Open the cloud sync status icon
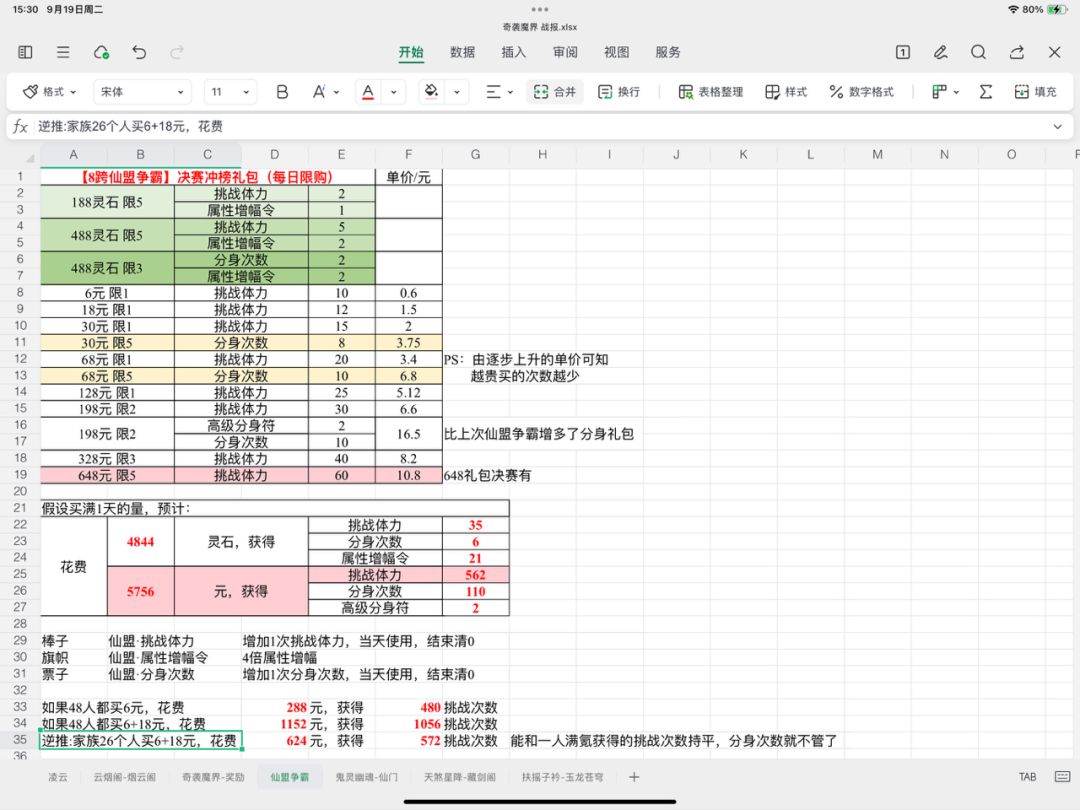 [x=101, y=52]
